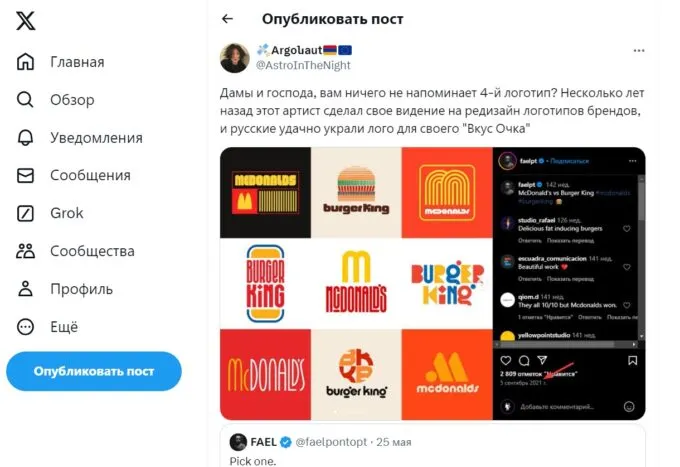The image size is (680, 467).
Task: Open Уведомления via the bell icon
Action: coord(27,138)
